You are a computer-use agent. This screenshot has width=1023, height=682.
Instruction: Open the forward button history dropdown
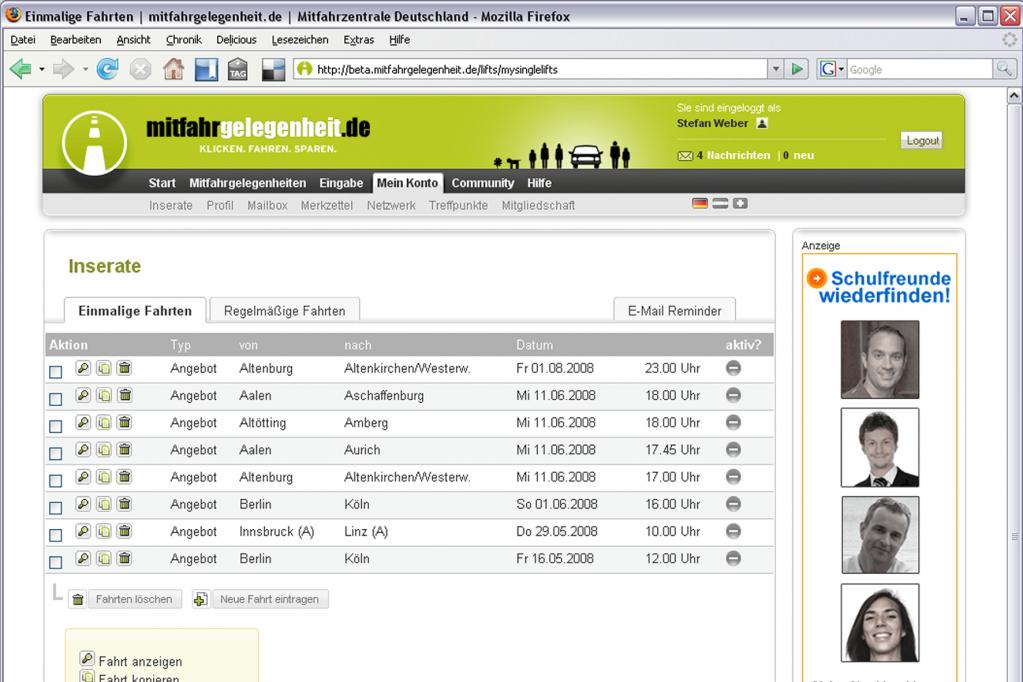click(x=85, y=69)
